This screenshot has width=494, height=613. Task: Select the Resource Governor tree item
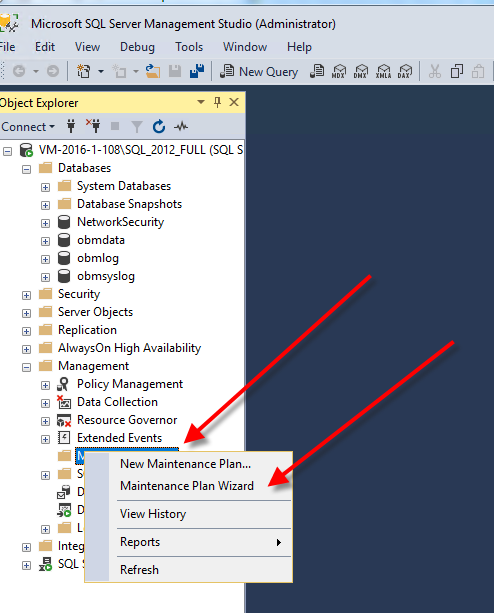[x=127, y=420]
